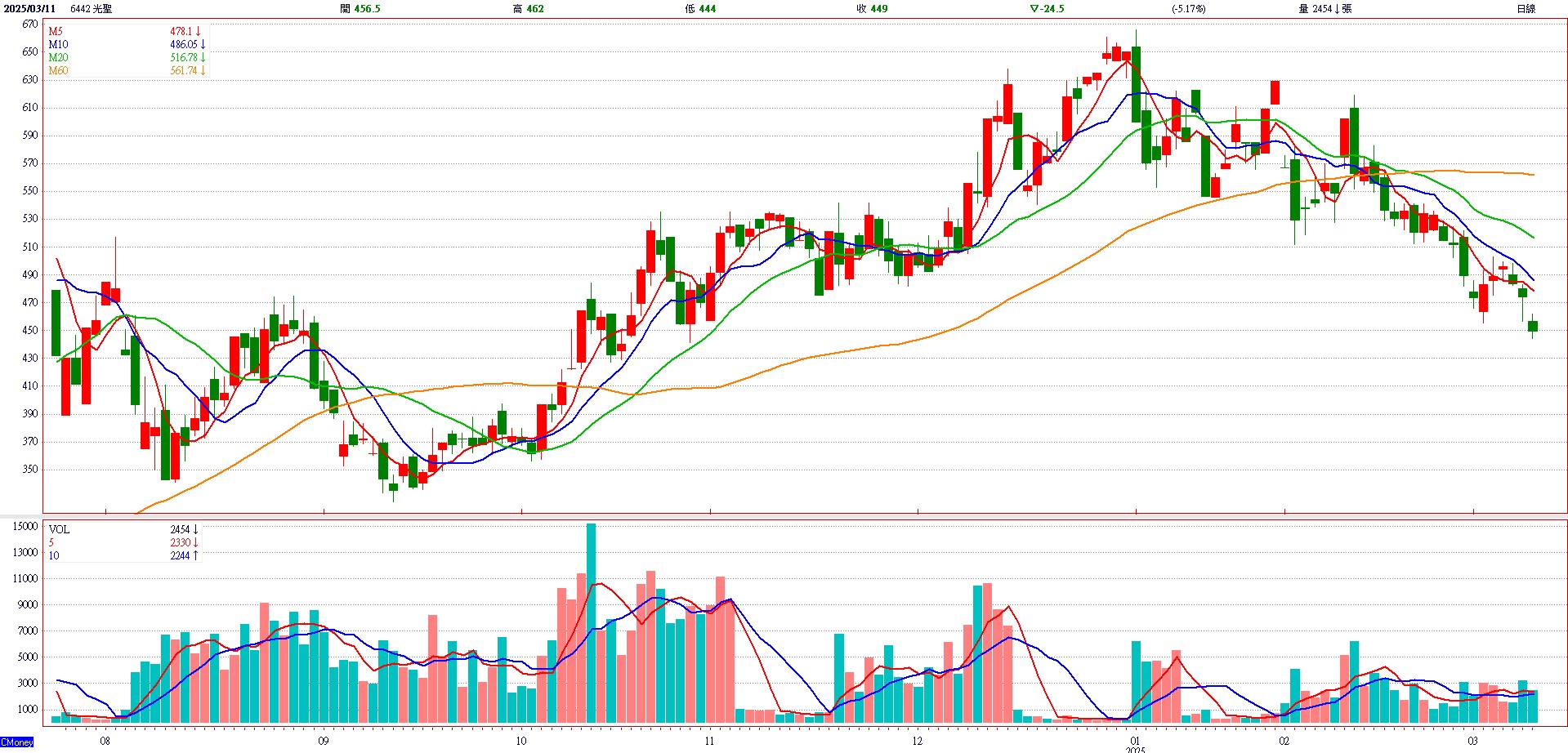1568x753 pixels.
Task: Click the M60 legend label
Action: (x=58, y=71)
